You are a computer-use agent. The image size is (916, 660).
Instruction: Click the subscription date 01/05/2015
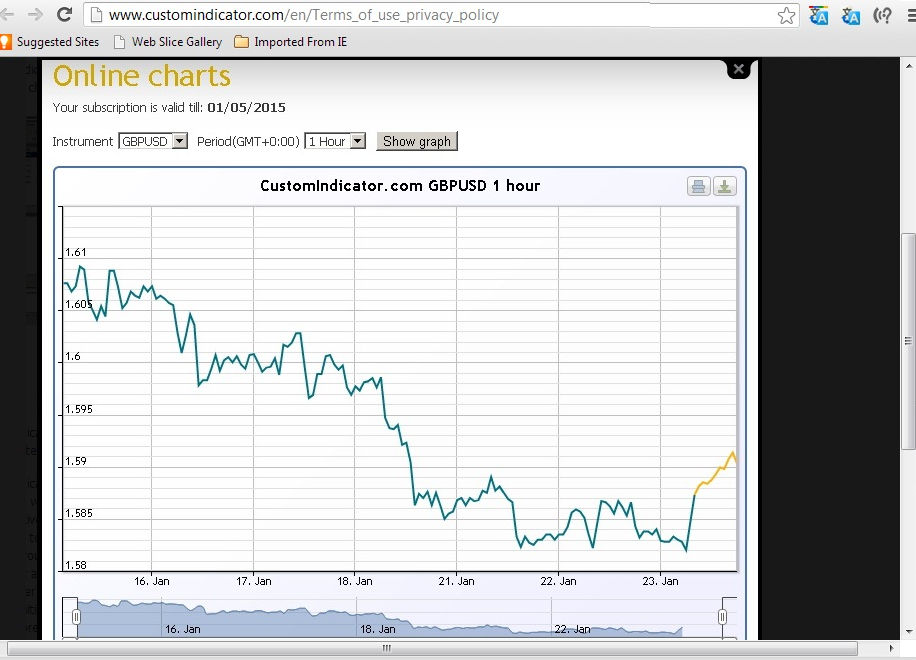pyautogui.click(x=247, y=107)
